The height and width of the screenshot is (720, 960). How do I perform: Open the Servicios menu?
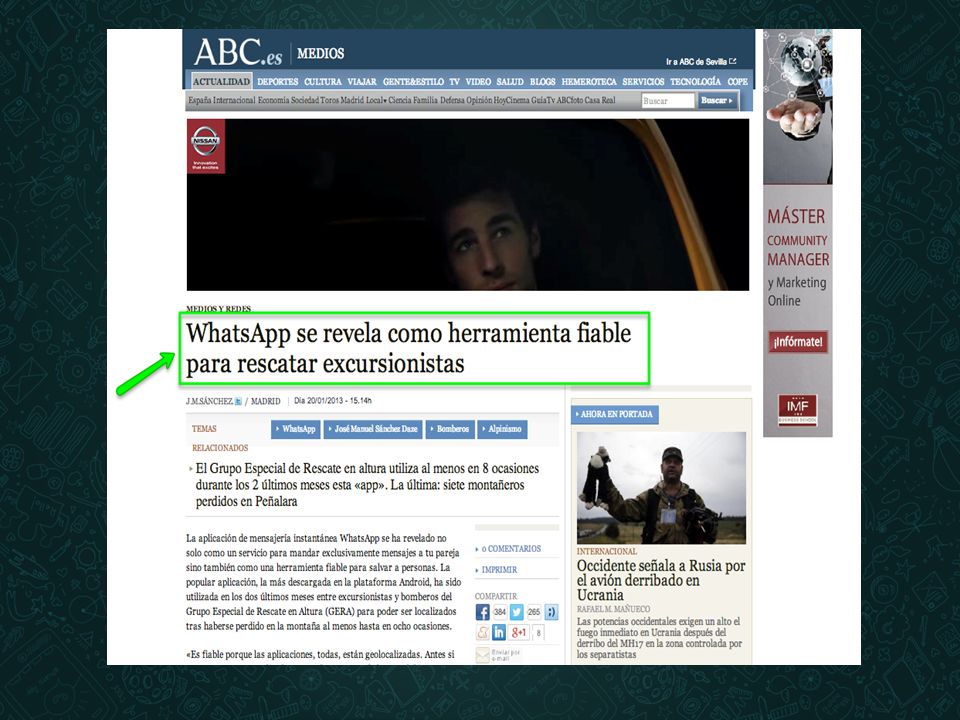(x=643, y=81)
